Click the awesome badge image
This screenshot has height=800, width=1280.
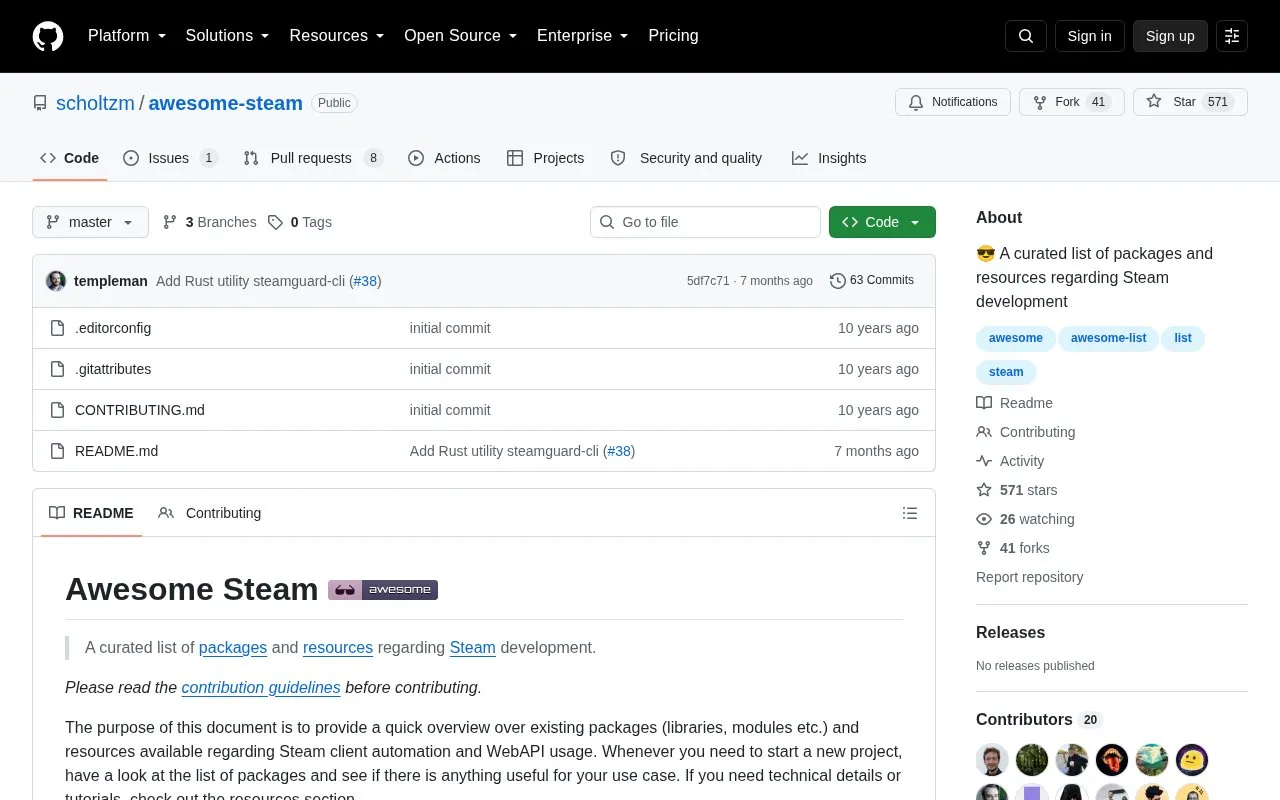pyautogui.click(x=383, y=590)
